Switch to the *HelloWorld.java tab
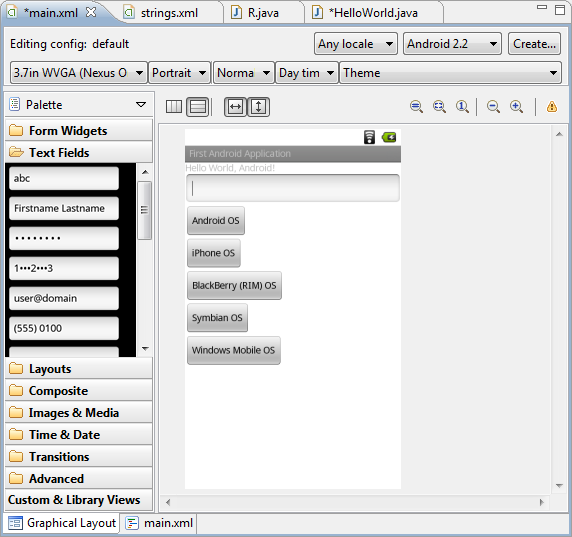 pyautogui.click(x=373, y=13)
